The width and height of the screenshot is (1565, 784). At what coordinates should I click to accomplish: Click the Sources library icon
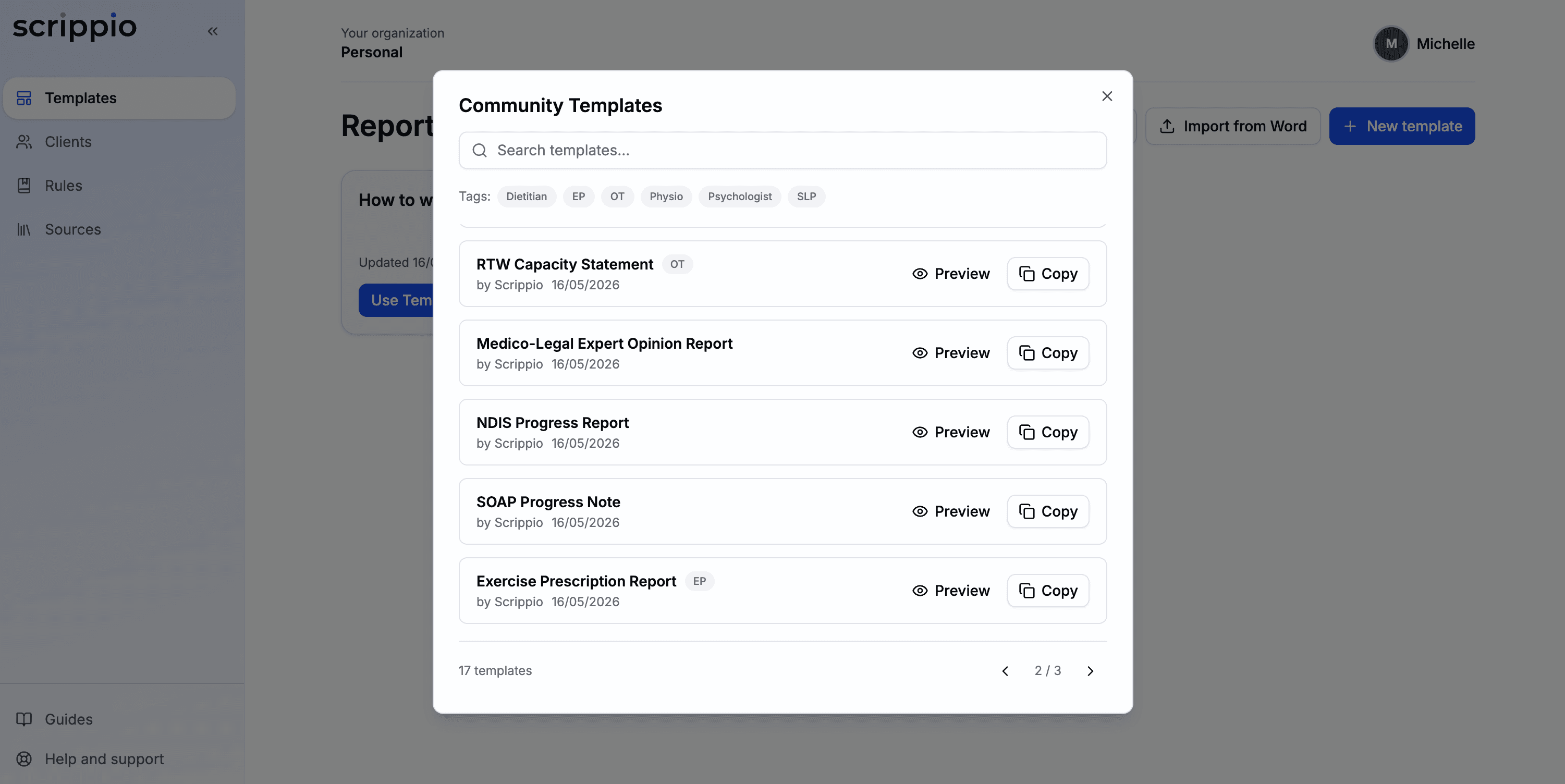click(x=25, y=229)
